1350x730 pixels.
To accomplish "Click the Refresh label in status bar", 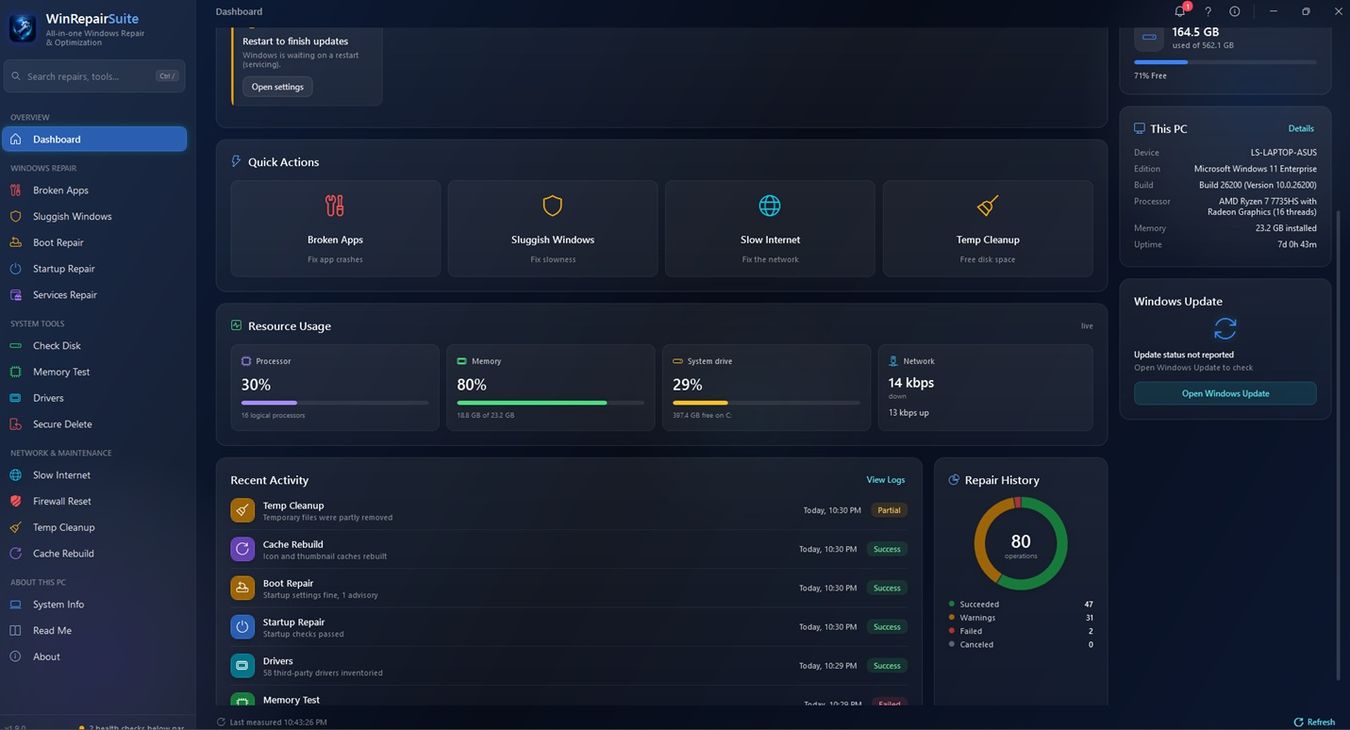I will [x=1321, y=722].
